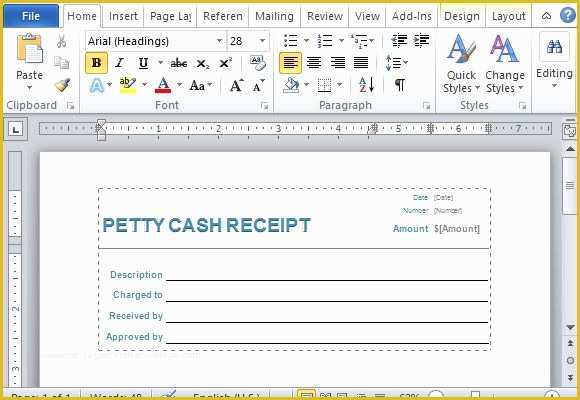Viewport: 580px width, 400px height.
Task: Switch to the Review tab
Action: (325, 16)
